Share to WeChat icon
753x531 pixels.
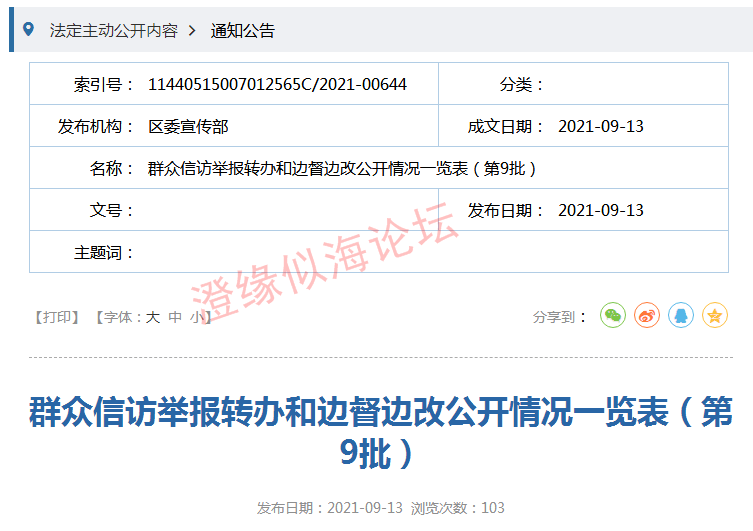[x=613, y=315]
